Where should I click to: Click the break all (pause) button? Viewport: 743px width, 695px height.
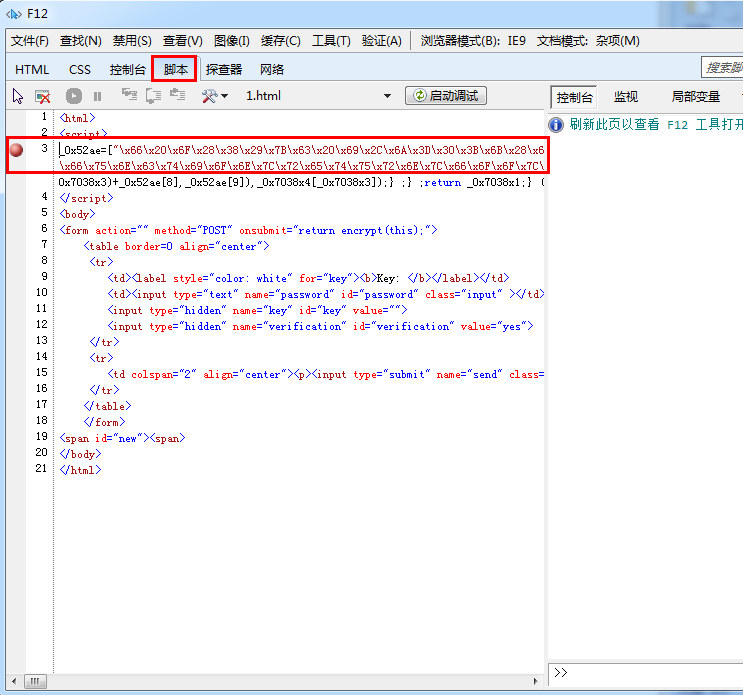pyautogui.click(x=98, y=97)
